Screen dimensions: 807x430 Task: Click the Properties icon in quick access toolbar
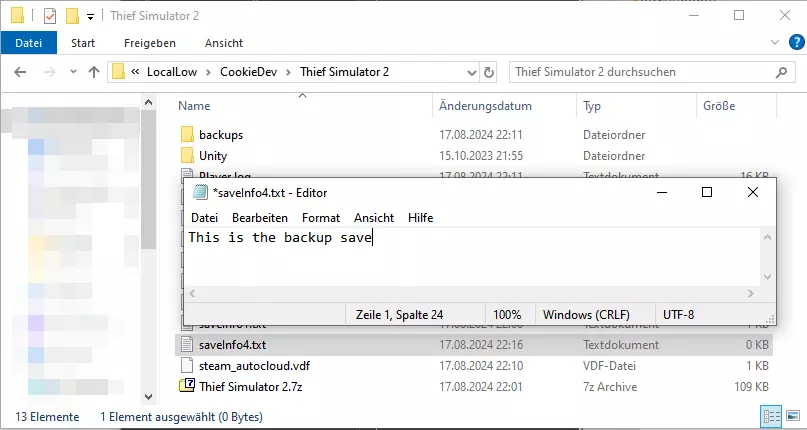click(50, 16)
